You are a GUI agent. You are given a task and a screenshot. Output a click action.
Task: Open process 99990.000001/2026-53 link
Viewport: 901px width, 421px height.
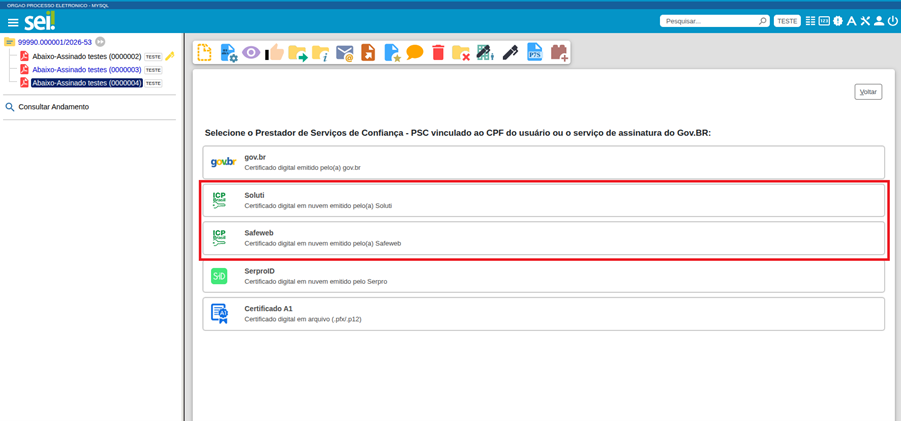pyautogui.click(x=55, y=42)
